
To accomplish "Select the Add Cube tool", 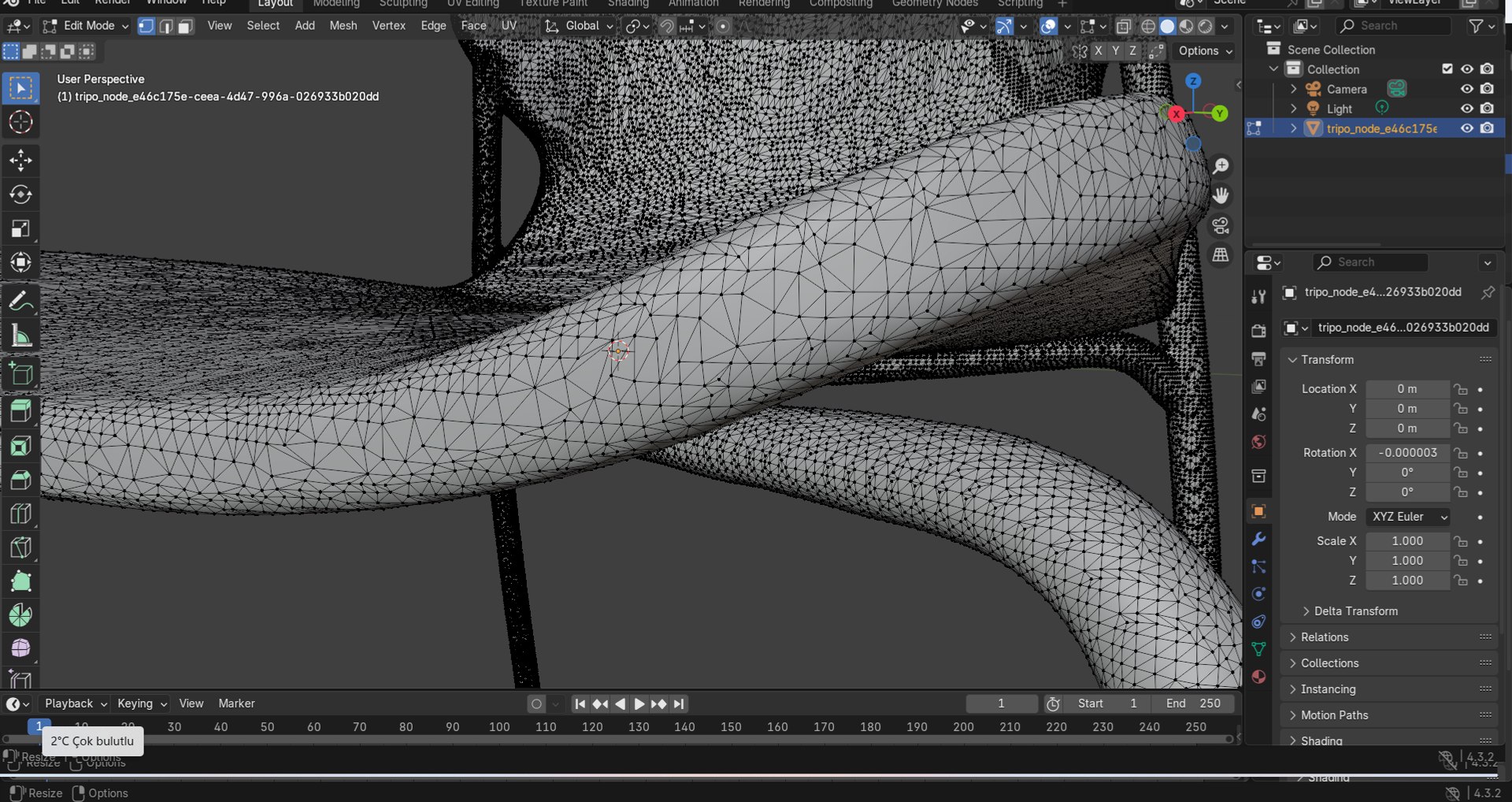I will click(x=20, y=373).
